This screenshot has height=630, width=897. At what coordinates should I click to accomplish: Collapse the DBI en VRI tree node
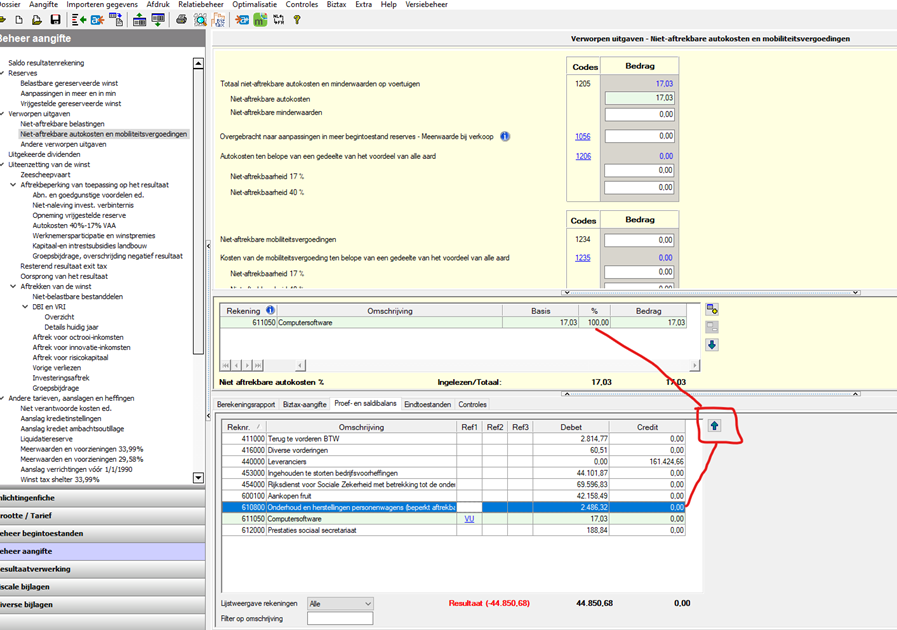click(27, 307)
